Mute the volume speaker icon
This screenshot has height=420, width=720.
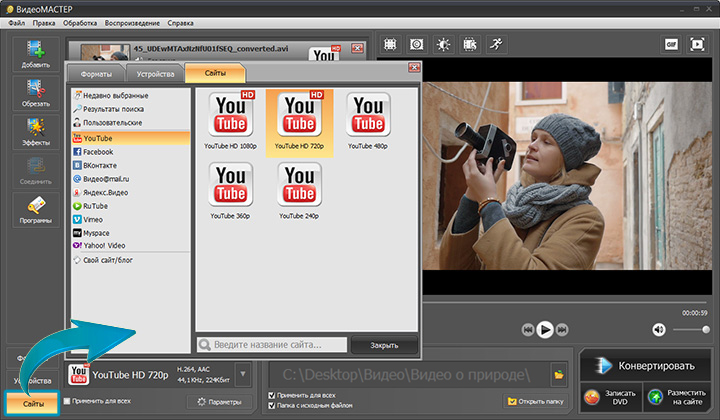click(x=658, y=330)
